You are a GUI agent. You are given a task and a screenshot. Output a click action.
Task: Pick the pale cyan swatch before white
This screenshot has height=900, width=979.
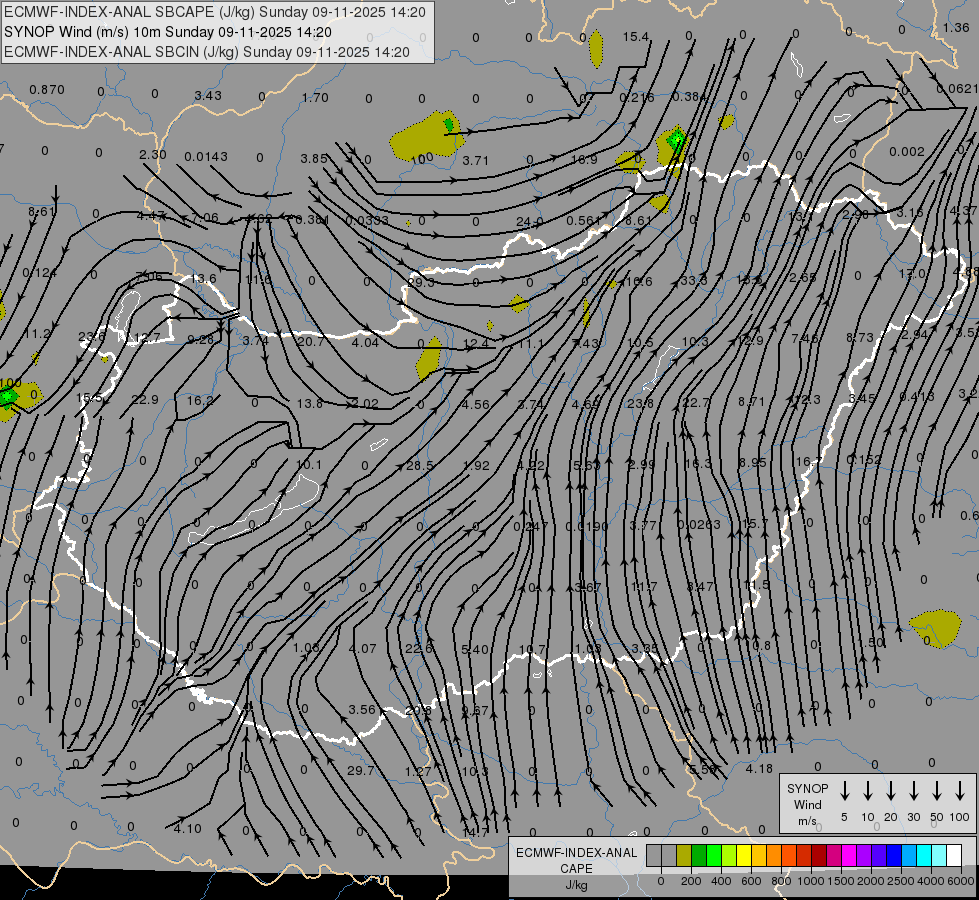pyautogui.click(x=939, y=855)
